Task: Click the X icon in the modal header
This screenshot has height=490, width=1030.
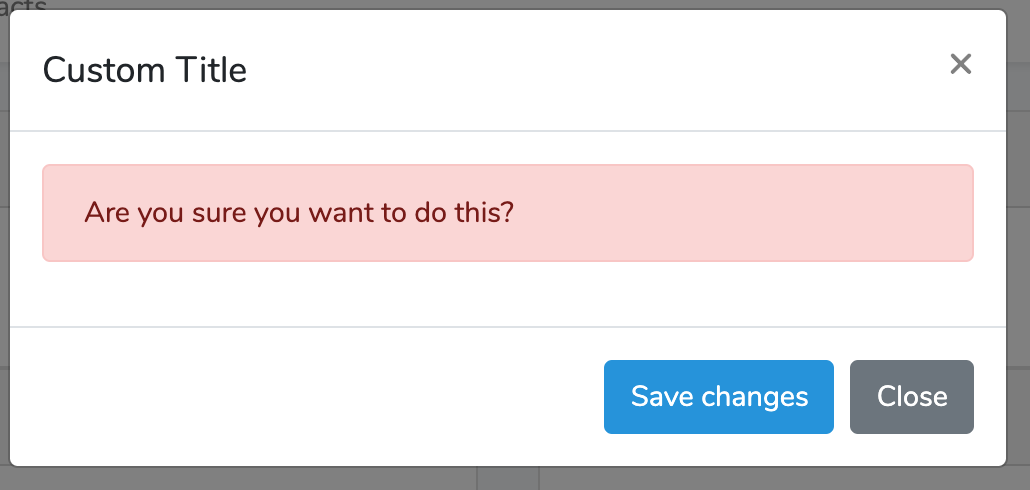Action: 960,65
